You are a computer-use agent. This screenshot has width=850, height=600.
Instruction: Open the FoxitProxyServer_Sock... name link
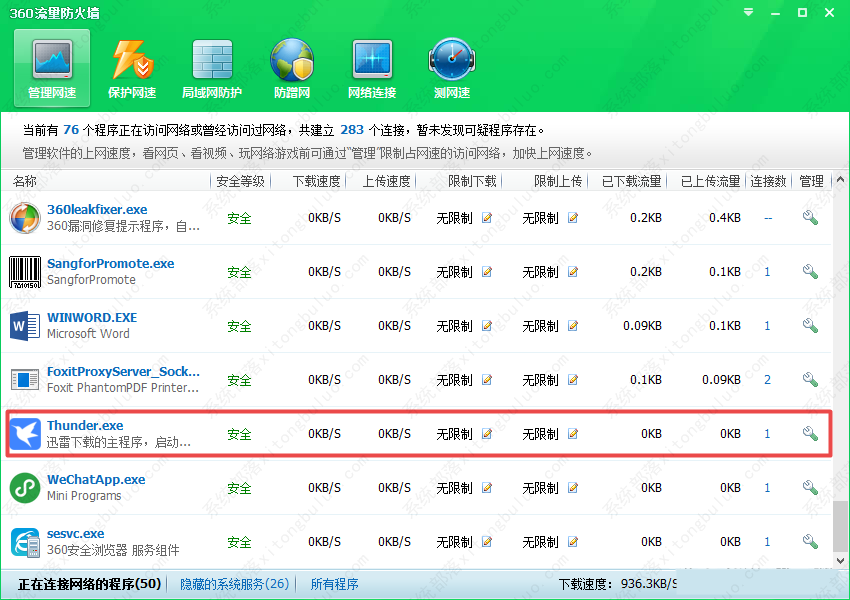pos(123,372)
